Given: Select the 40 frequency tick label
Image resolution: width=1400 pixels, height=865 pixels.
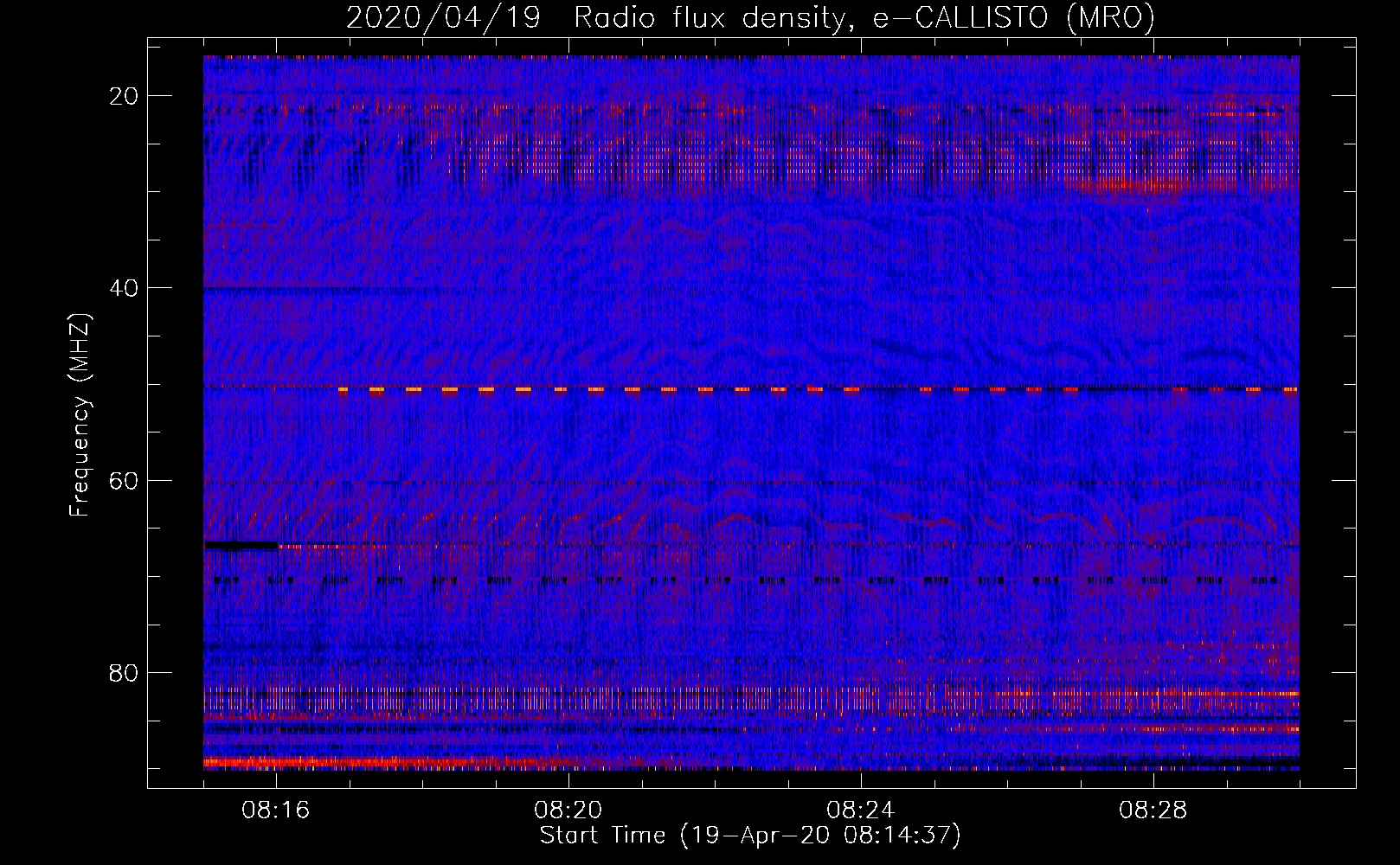Looking at the screenshot, I should pos(125,288).
